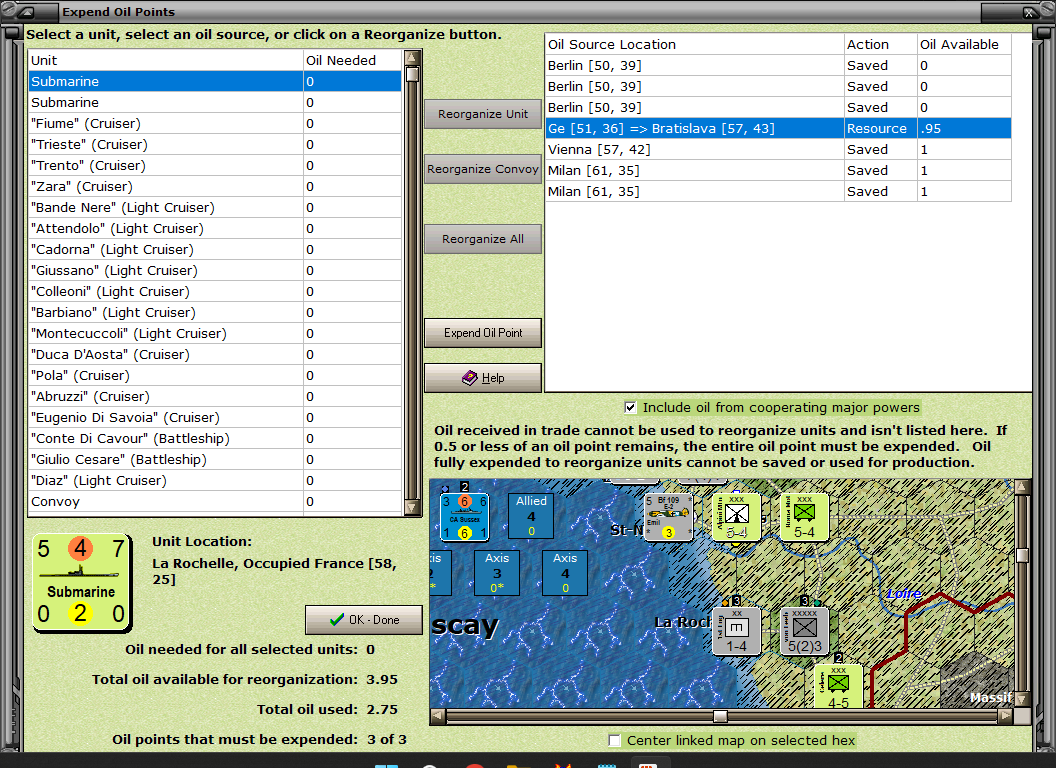Select "Abruzzi" (Cruiser) row
Image resolution: width=1056 pixels, height=768 pixels.
[x=215, y=396]
